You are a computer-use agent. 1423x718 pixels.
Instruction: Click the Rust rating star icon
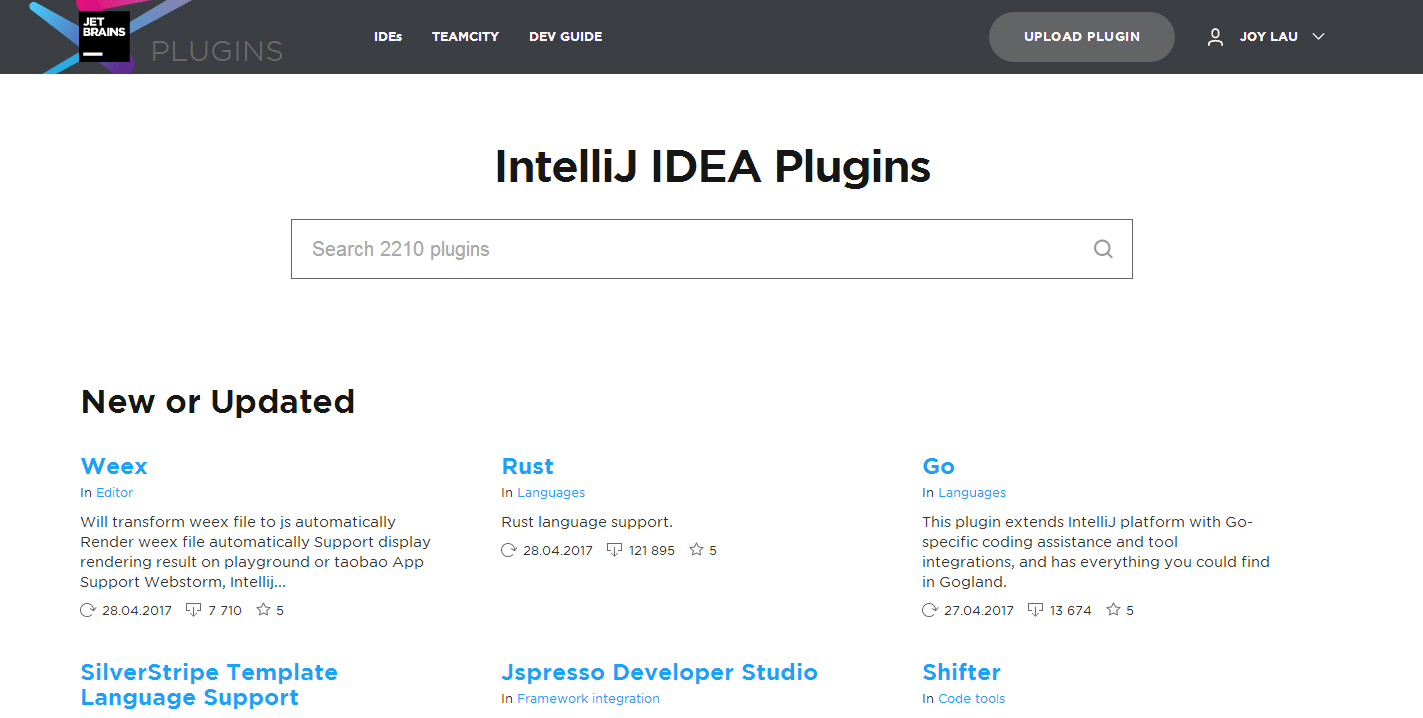(696, 550)
